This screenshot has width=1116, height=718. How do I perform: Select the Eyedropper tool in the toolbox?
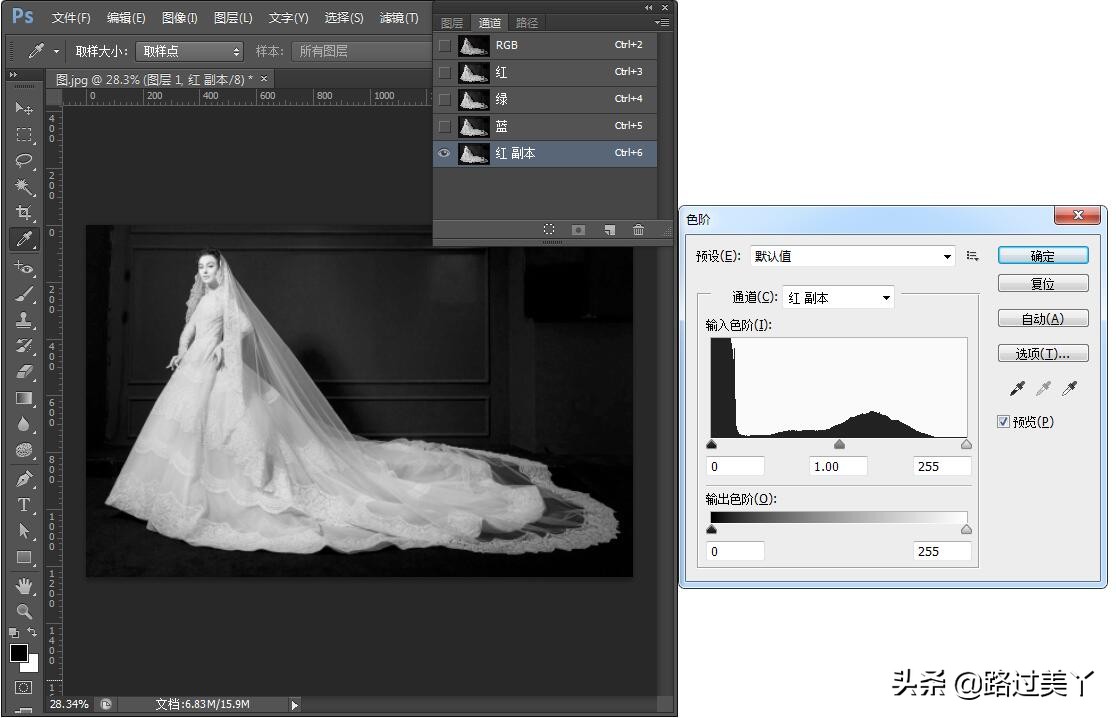point(23,239)
